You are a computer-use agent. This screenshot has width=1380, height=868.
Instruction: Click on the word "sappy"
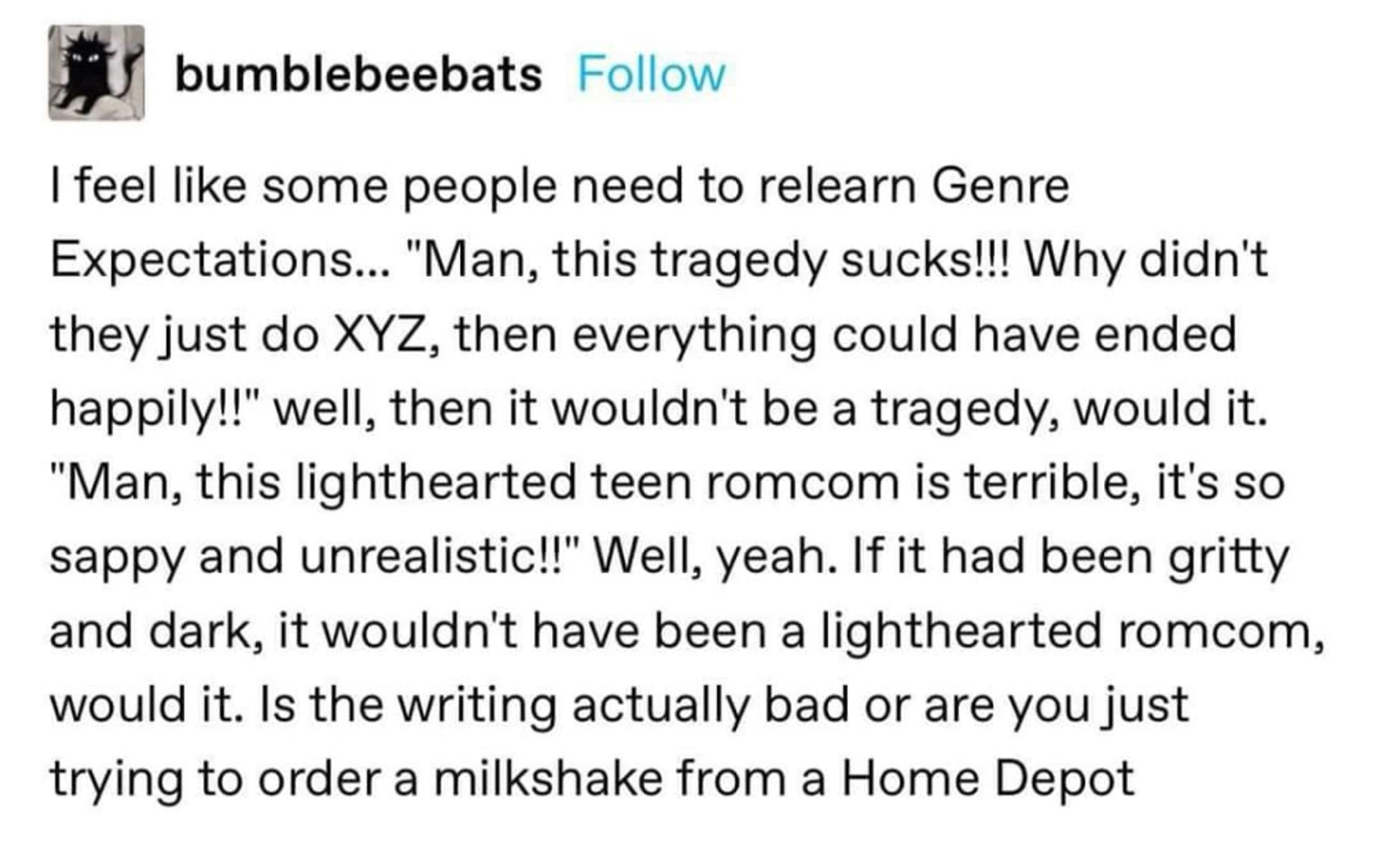pyautogui.click(x=117, y=558)
